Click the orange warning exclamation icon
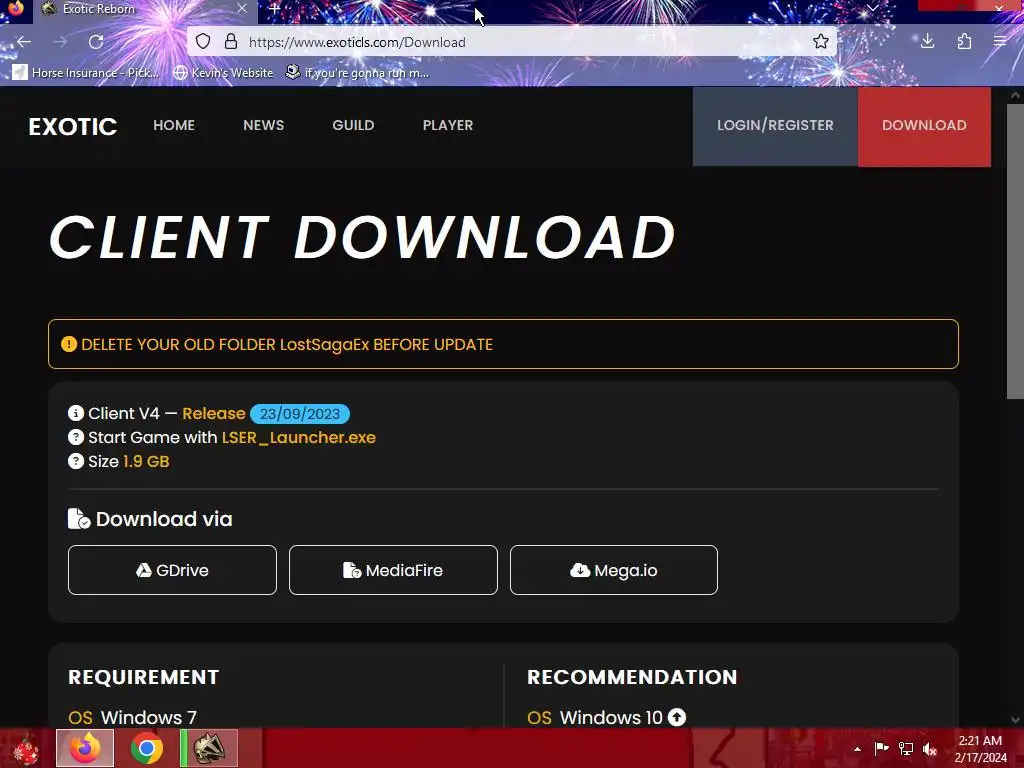Screen dimensions: 1024x768 (x=69, y=344)
